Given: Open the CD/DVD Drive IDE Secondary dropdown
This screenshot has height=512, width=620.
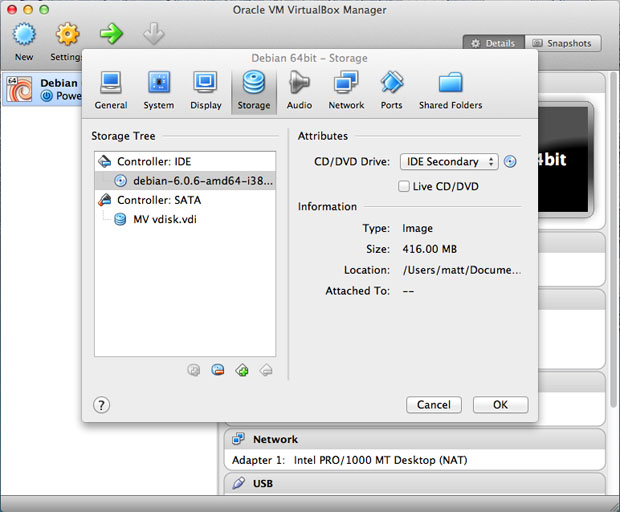Looking at the screenshot, I should [x=449, y=162].
